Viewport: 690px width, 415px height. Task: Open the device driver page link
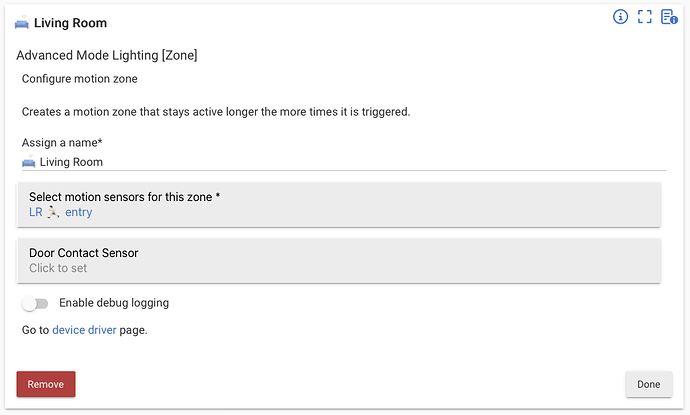84,329
